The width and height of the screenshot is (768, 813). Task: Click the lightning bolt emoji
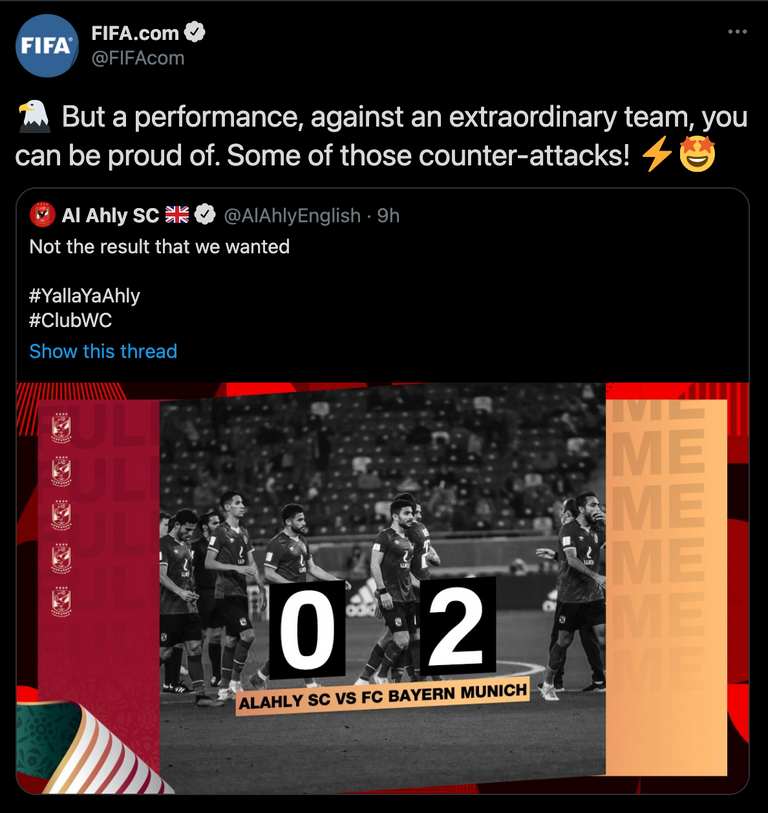pos(658,155)
